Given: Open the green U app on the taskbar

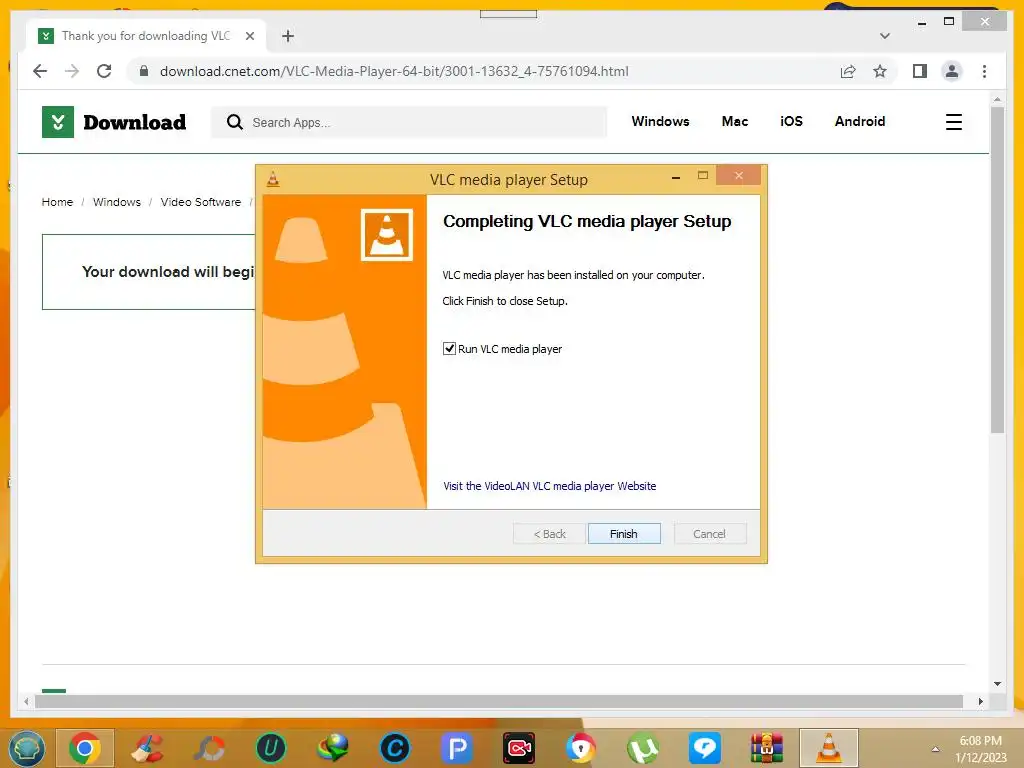Looking at the screenshot, I should (x=271, y=748).
